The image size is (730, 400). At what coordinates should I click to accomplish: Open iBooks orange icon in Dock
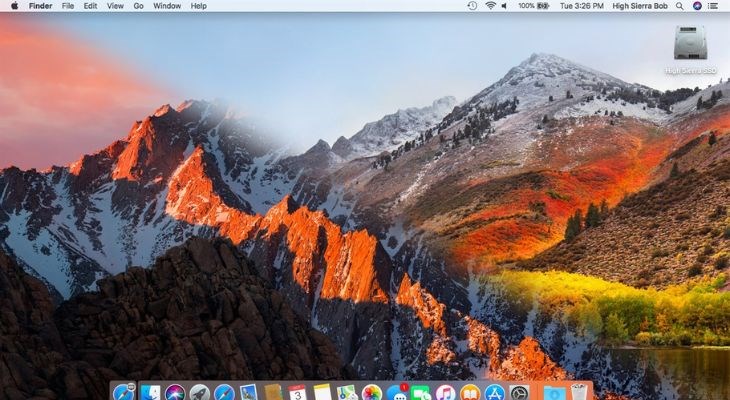pyautogui.click(x=470, y=392)
